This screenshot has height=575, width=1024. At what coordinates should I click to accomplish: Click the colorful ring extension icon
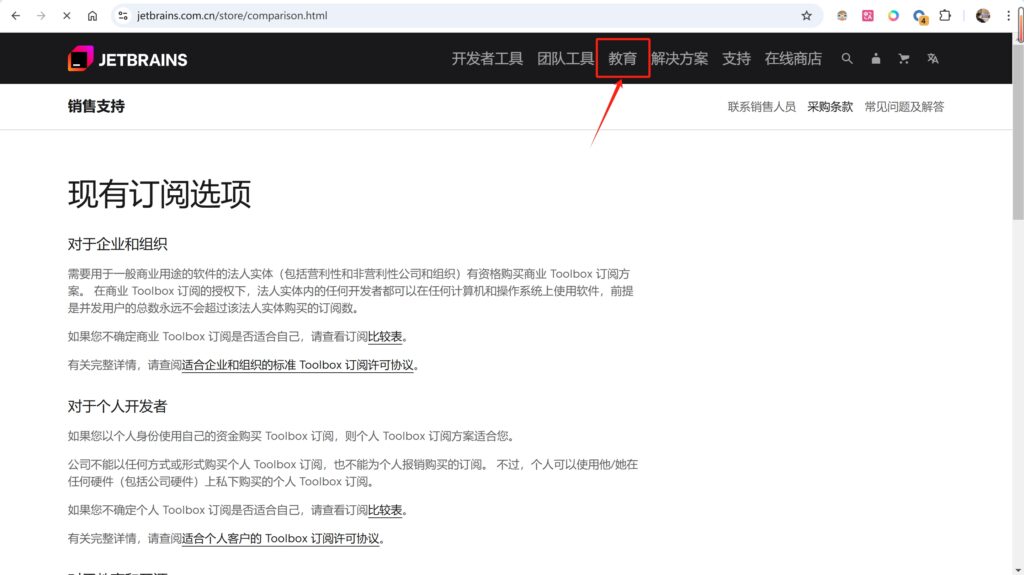pos(893,16)
